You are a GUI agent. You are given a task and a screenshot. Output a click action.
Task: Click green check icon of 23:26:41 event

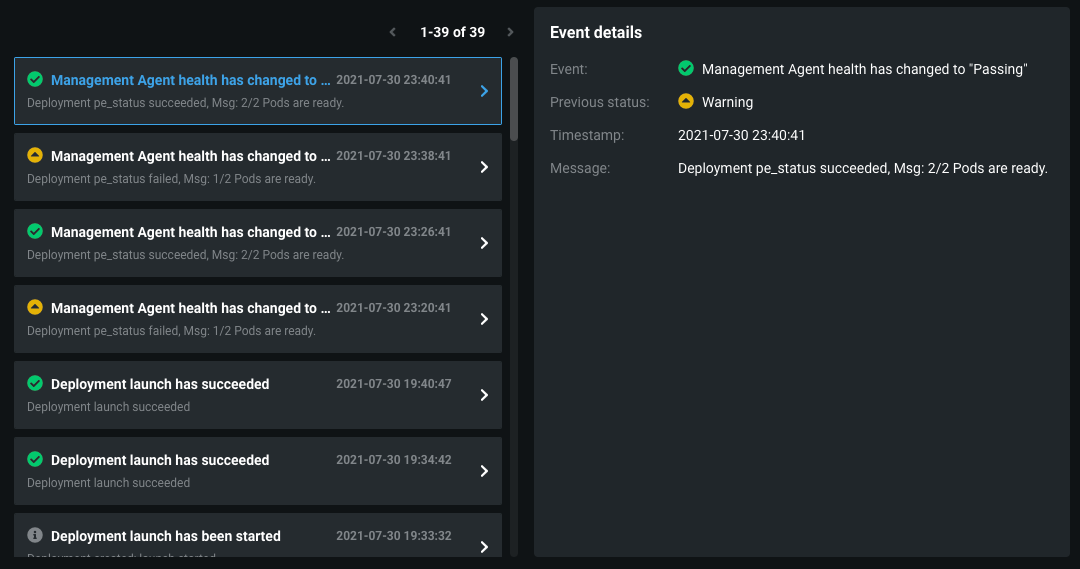[x=35, y=231]
